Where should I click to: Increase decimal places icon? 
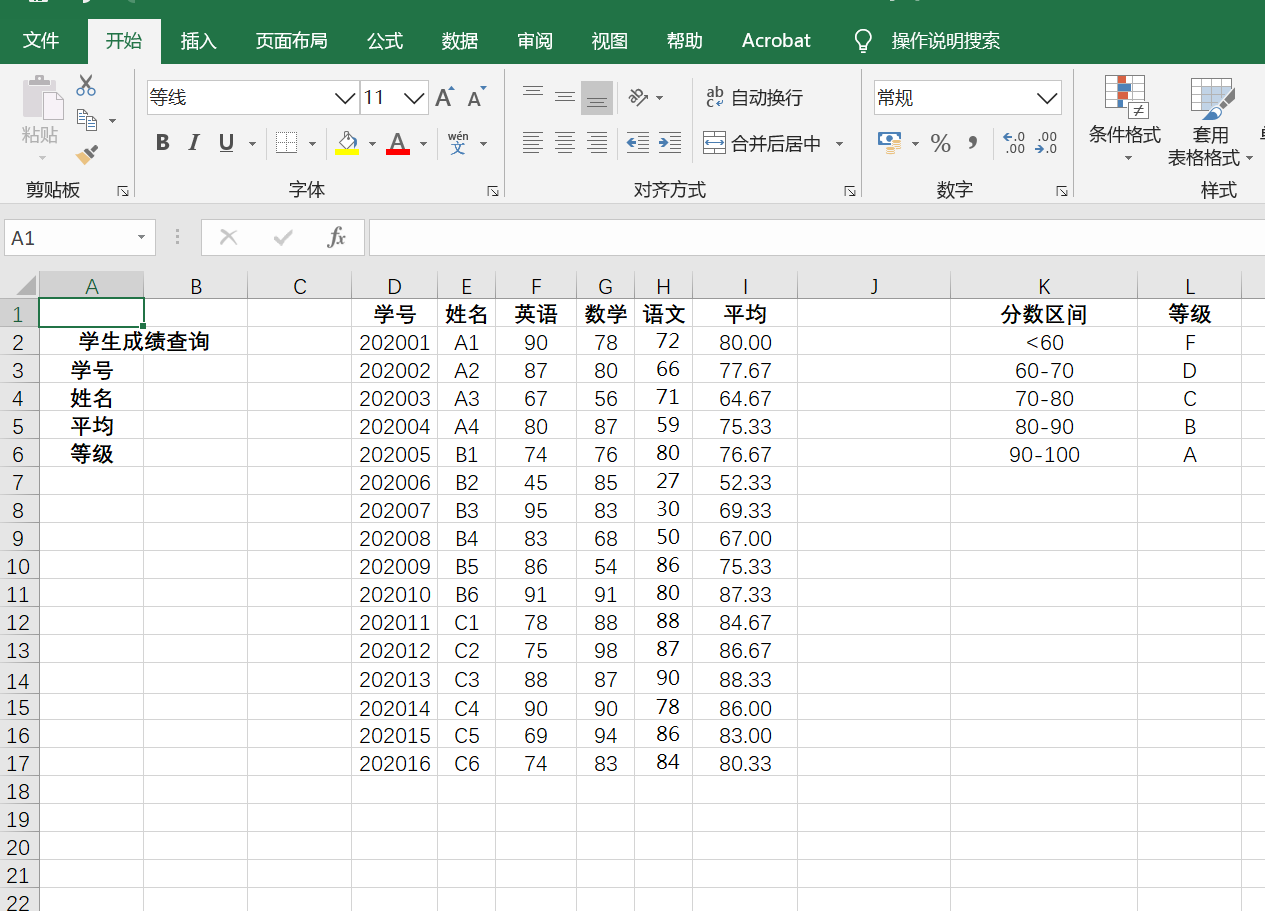coord(1013,143)
